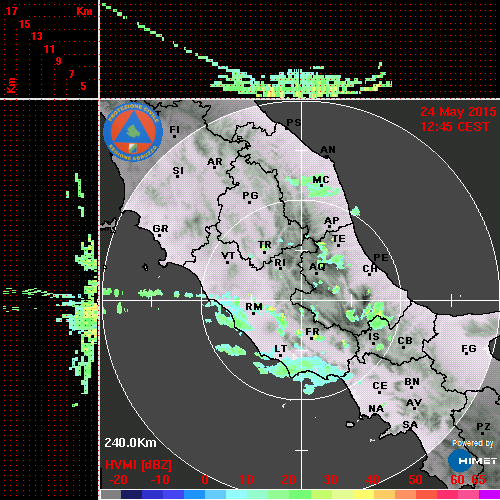Select the magenta 65 dBZ color swatch
The width and height of the screenshot is (500, 500).
pyautogui.click(x=489, y=494)
